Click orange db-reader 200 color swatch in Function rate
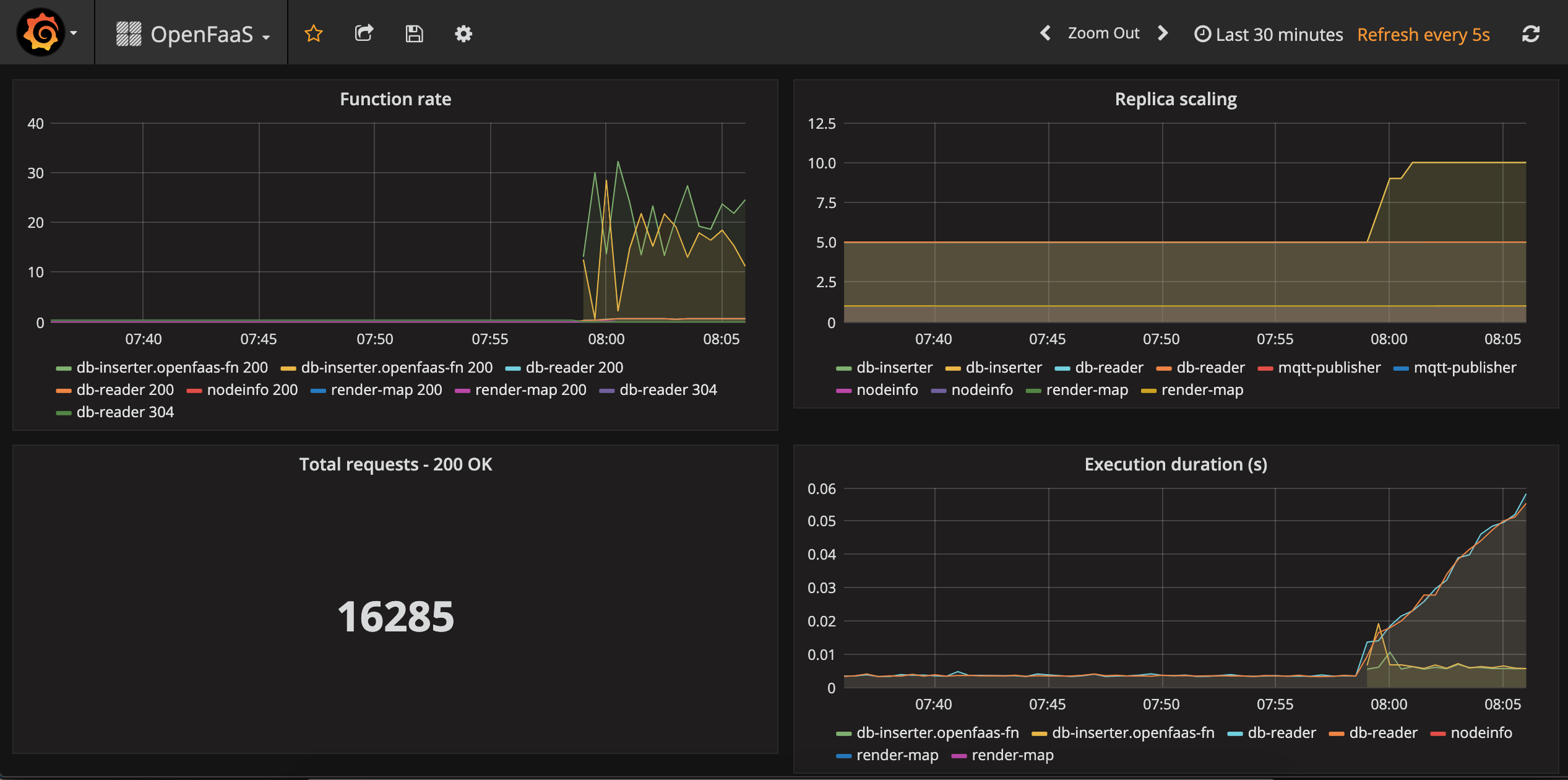This screenshot has height=780, width=1568. point(64,391)
